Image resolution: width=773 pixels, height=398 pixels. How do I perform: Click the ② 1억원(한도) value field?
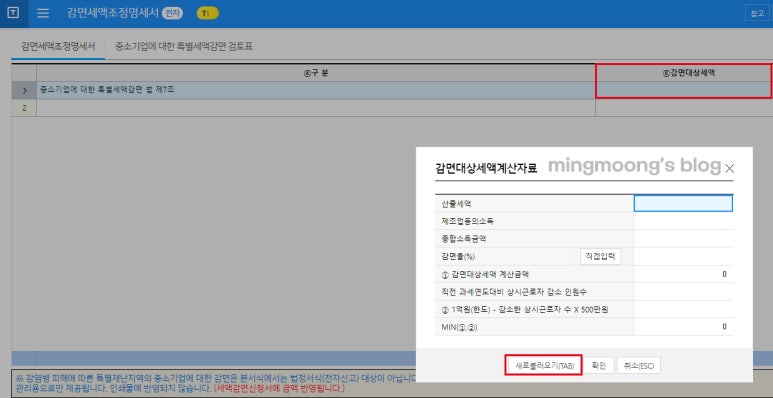click(683, 309)
